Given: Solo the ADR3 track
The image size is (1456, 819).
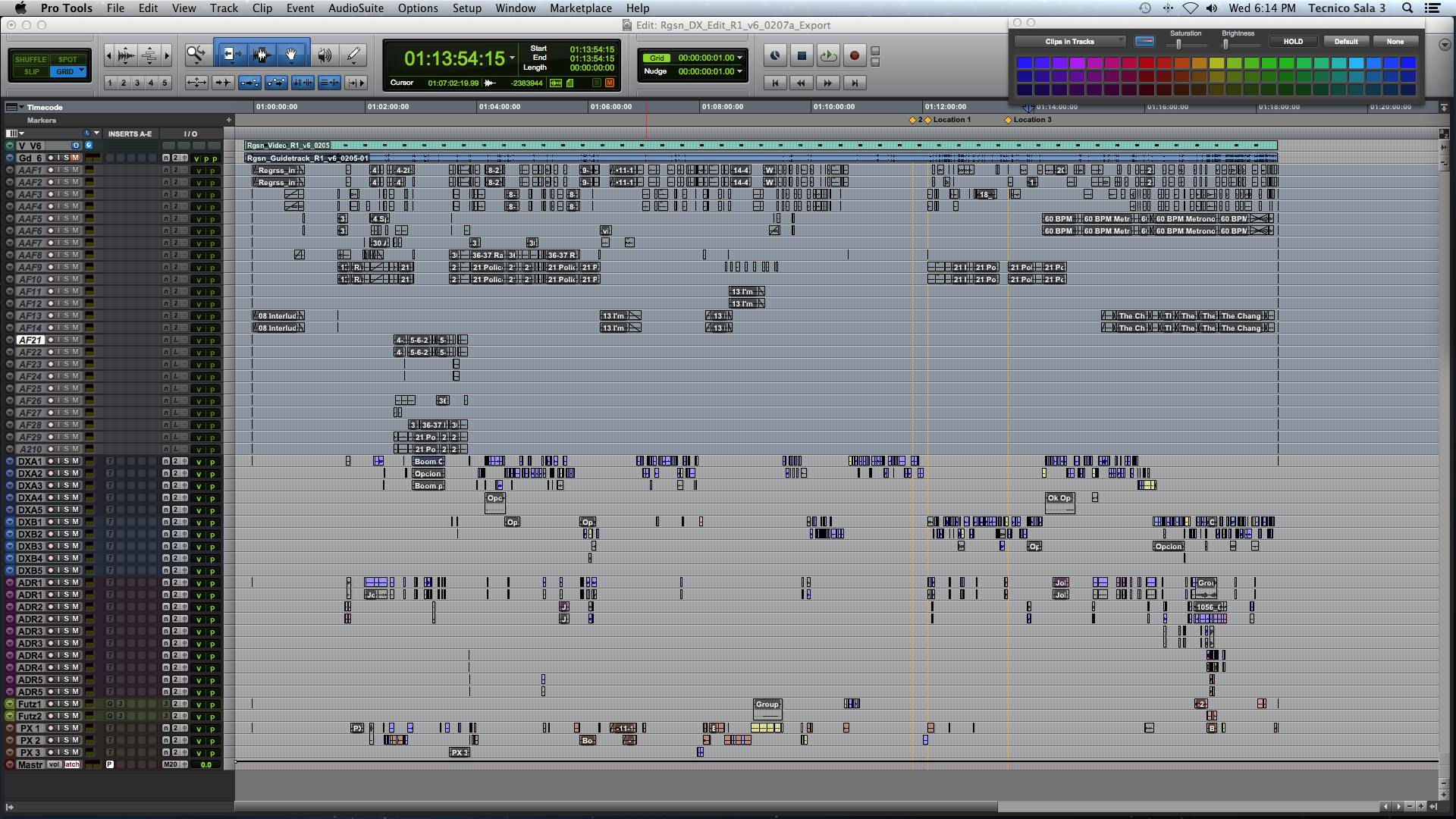Looking at the screenshot, I should coord(66,631).
